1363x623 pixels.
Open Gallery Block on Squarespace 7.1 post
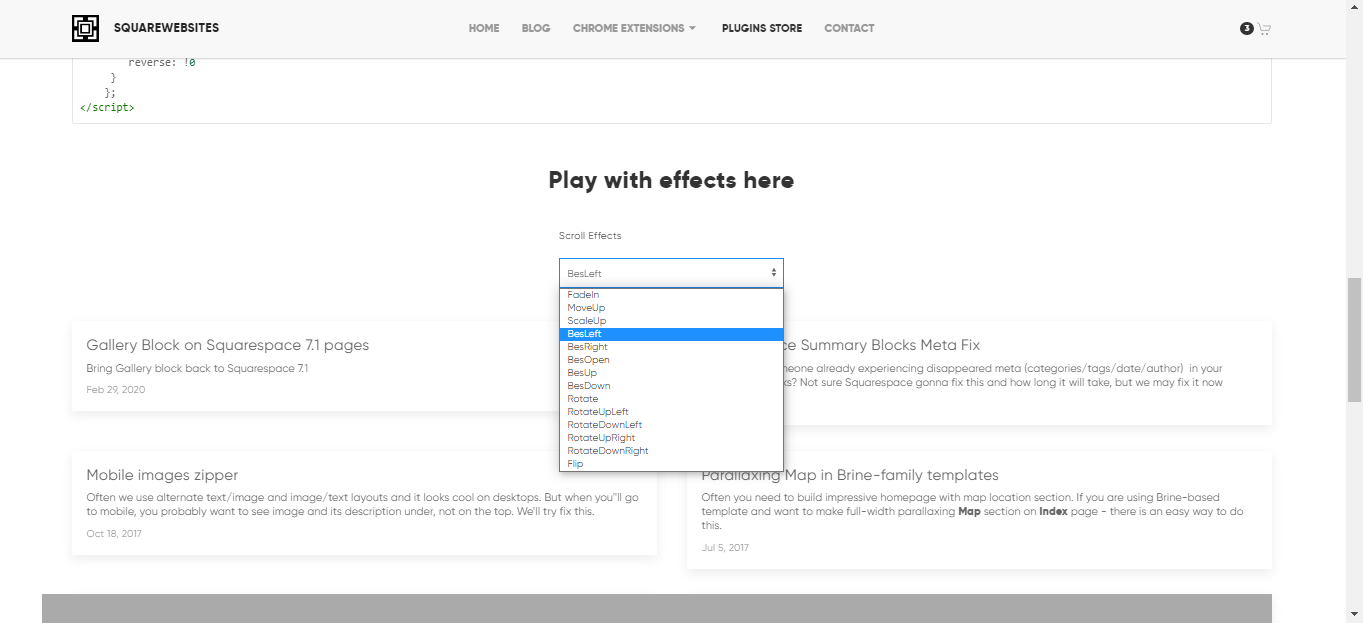coord(227,345)
